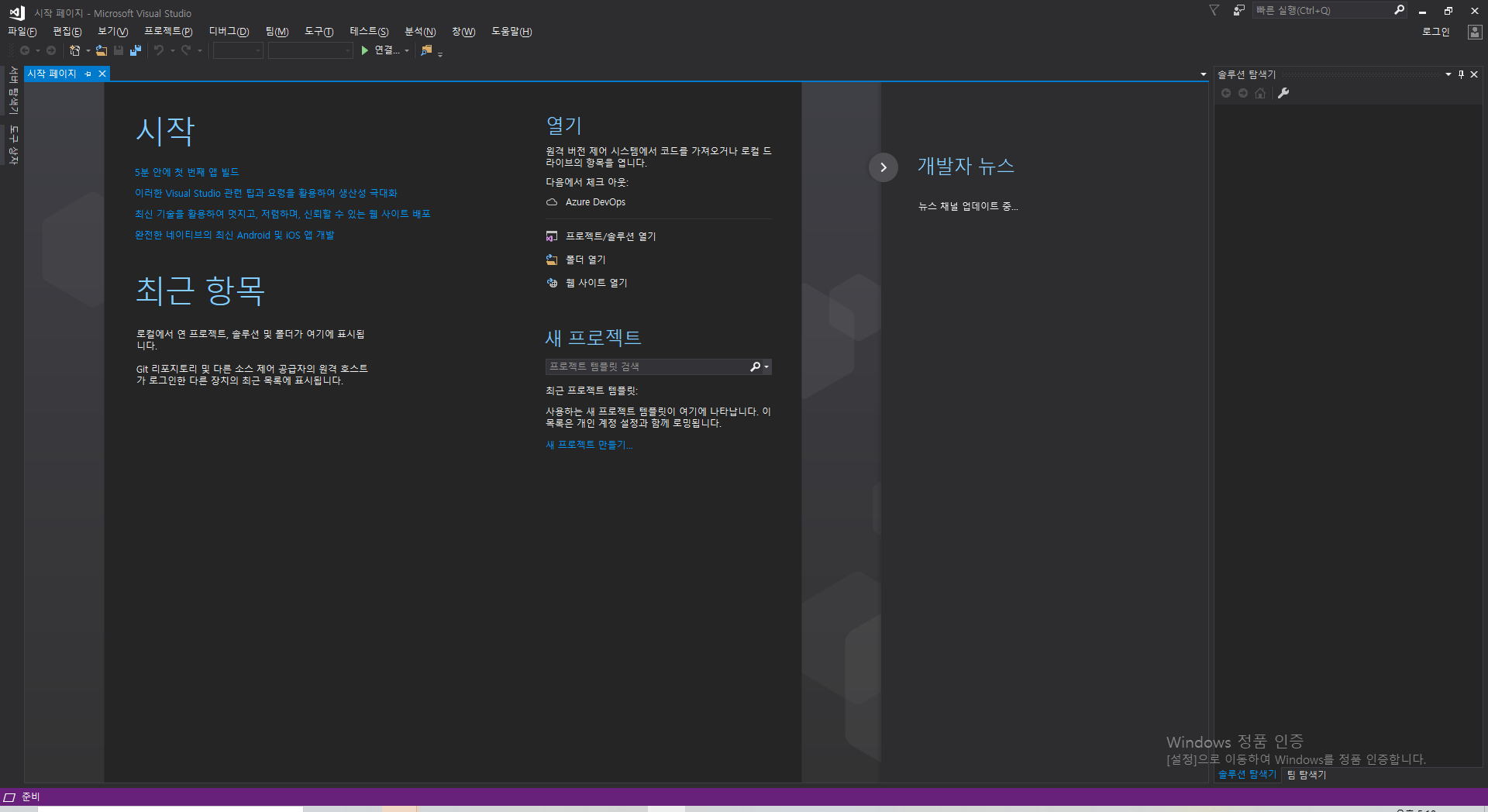Open the document tab list dropdown
Image resolution: width=1488 pixels, height=812 pixels.
click(x=1203, y=74)
